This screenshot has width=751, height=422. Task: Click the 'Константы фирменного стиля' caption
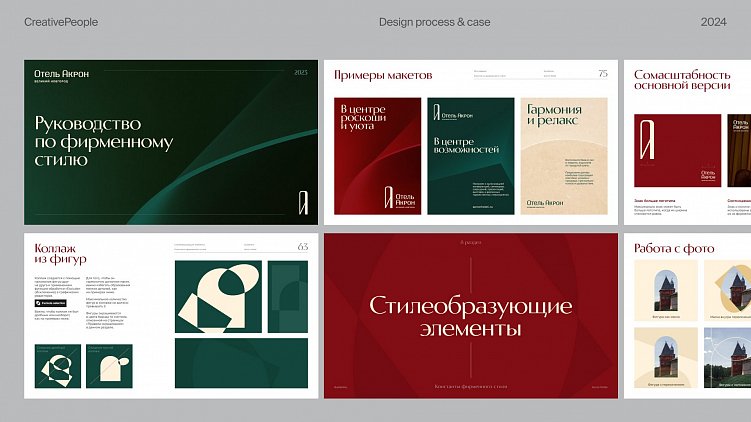[x=471, y=387]
